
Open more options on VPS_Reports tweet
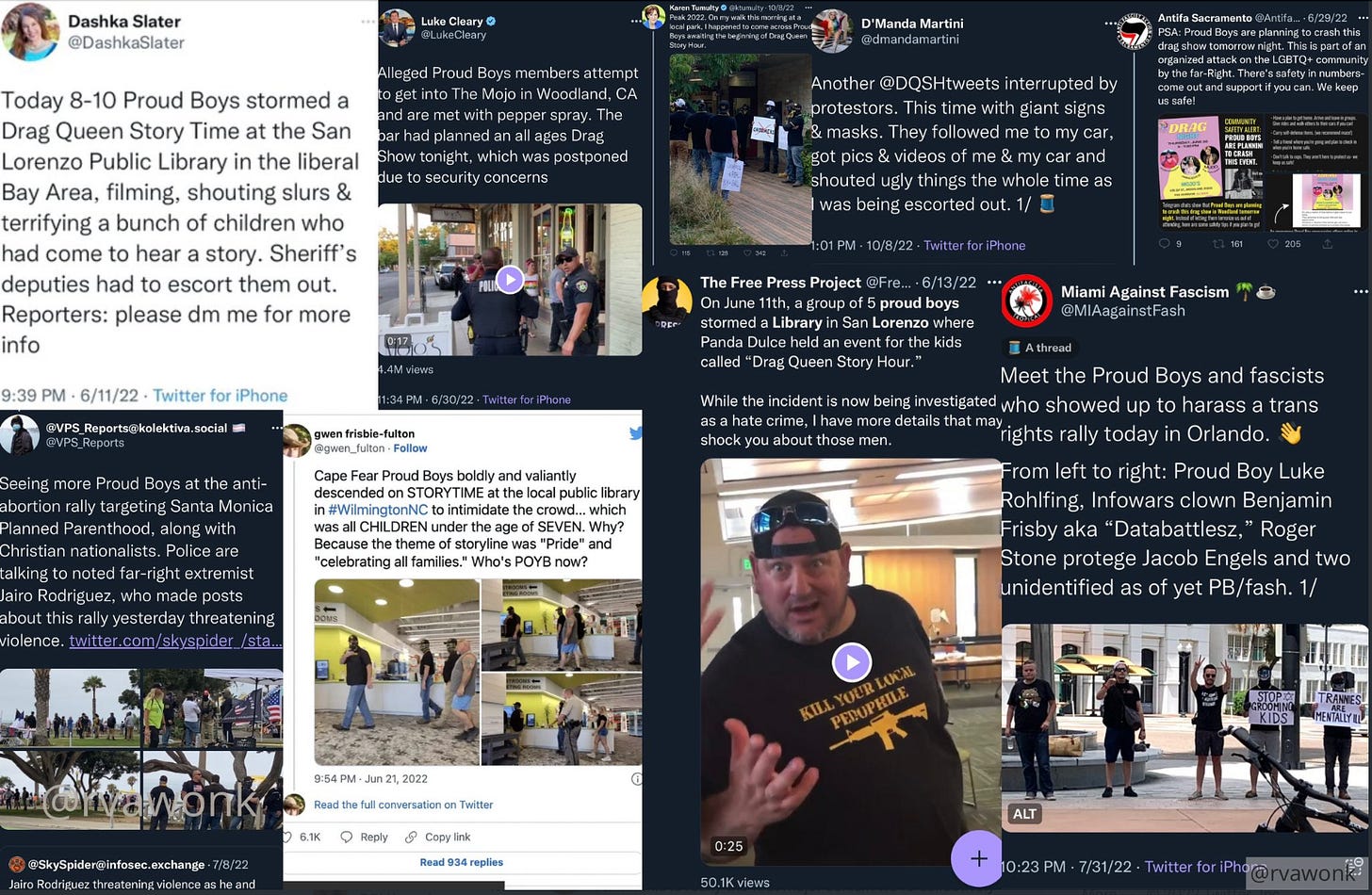pyautogui.click(x=276, y=428)
